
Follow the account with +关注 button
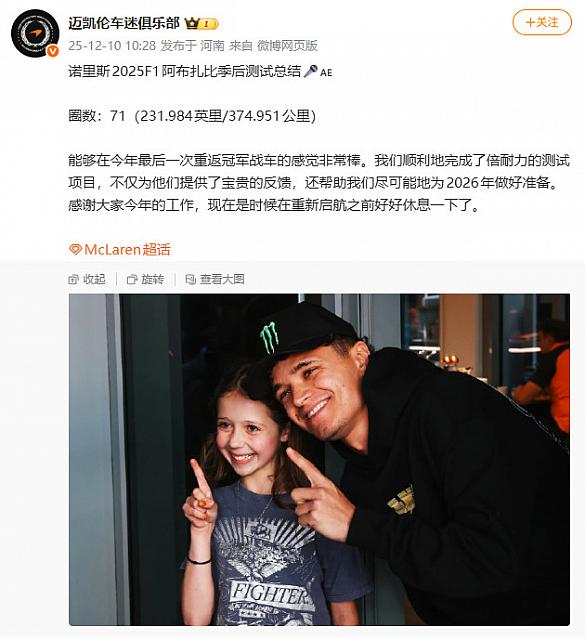542,22
